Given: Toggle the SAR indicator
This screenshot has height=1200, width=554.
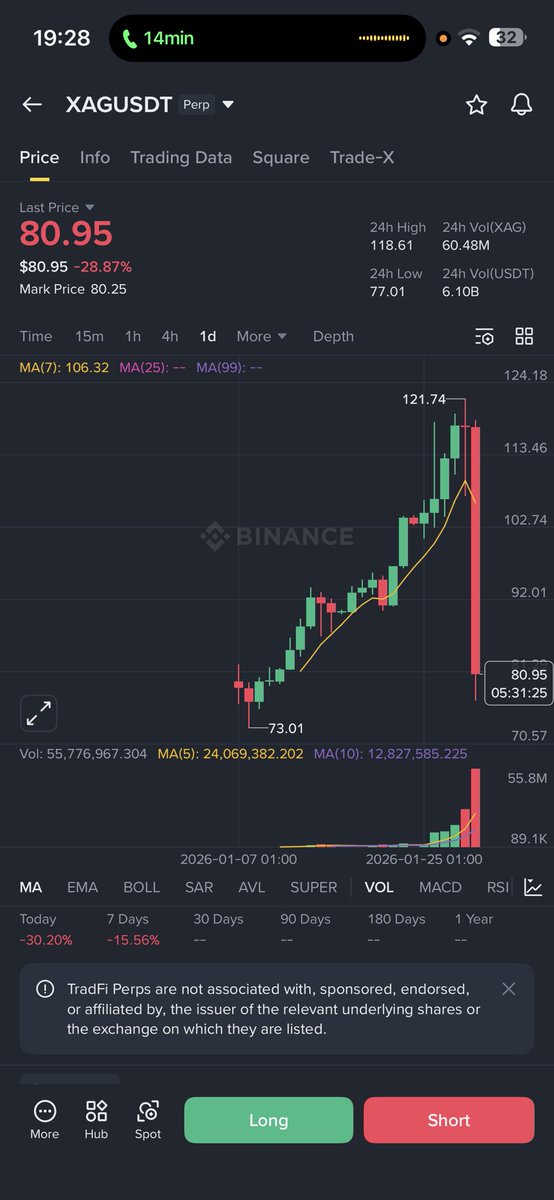Looking at the screenshot, I should click(199, 887).
